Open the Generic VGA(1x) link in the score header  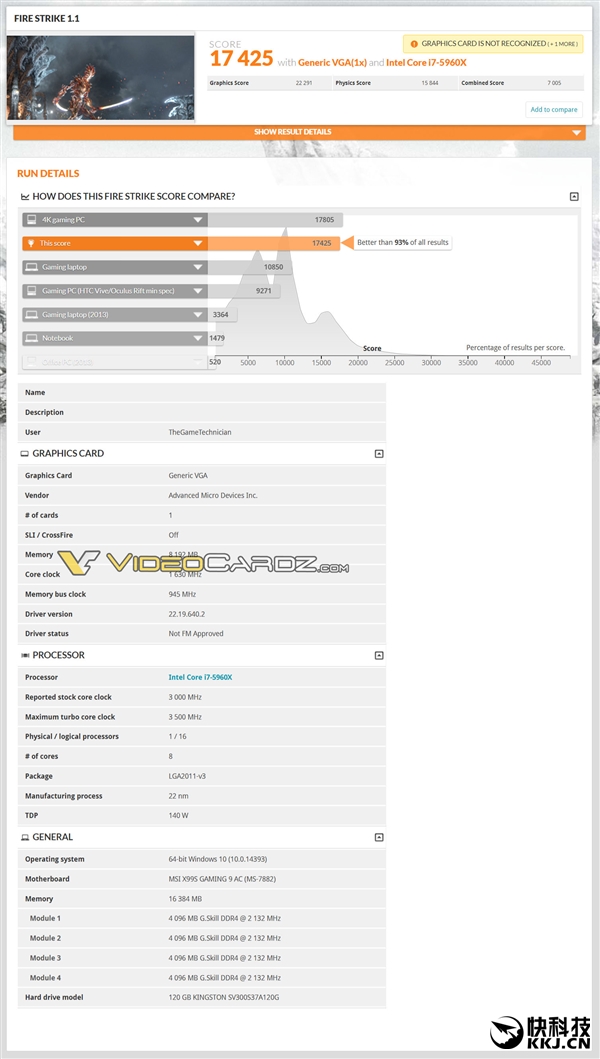coord(332,63)
